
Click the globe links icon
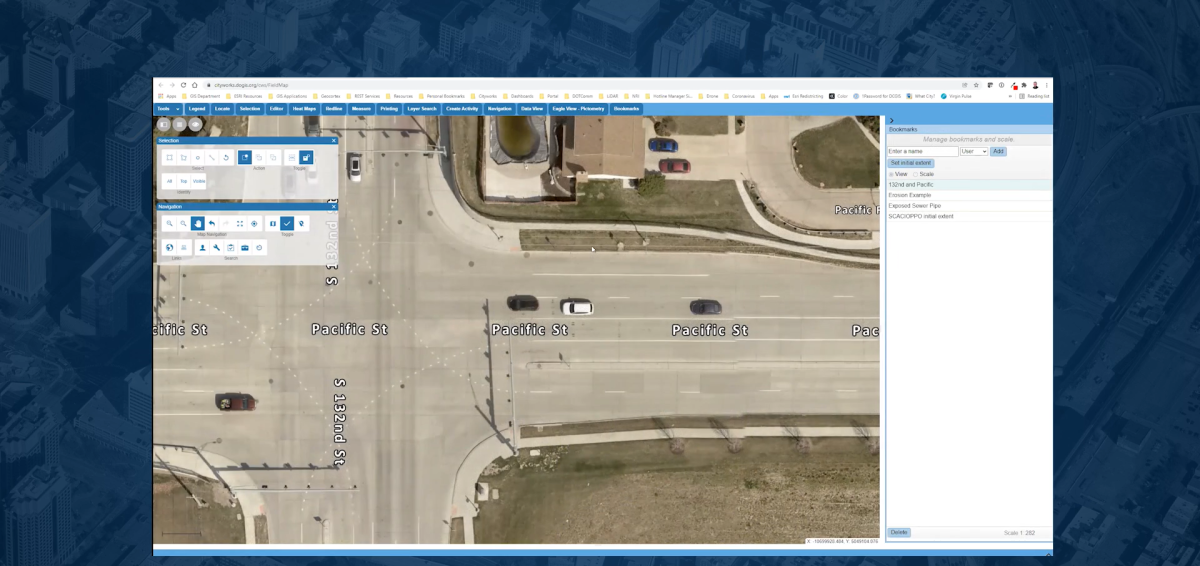coord(170,248)
